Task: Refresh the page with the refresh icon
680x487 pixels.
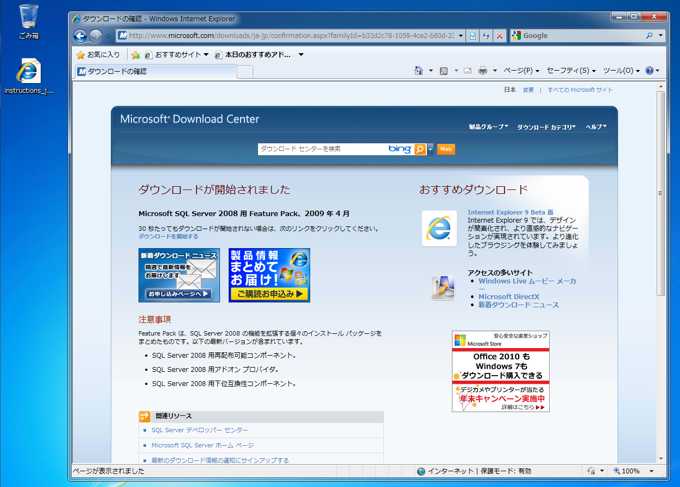Action: tap(486, 36)
